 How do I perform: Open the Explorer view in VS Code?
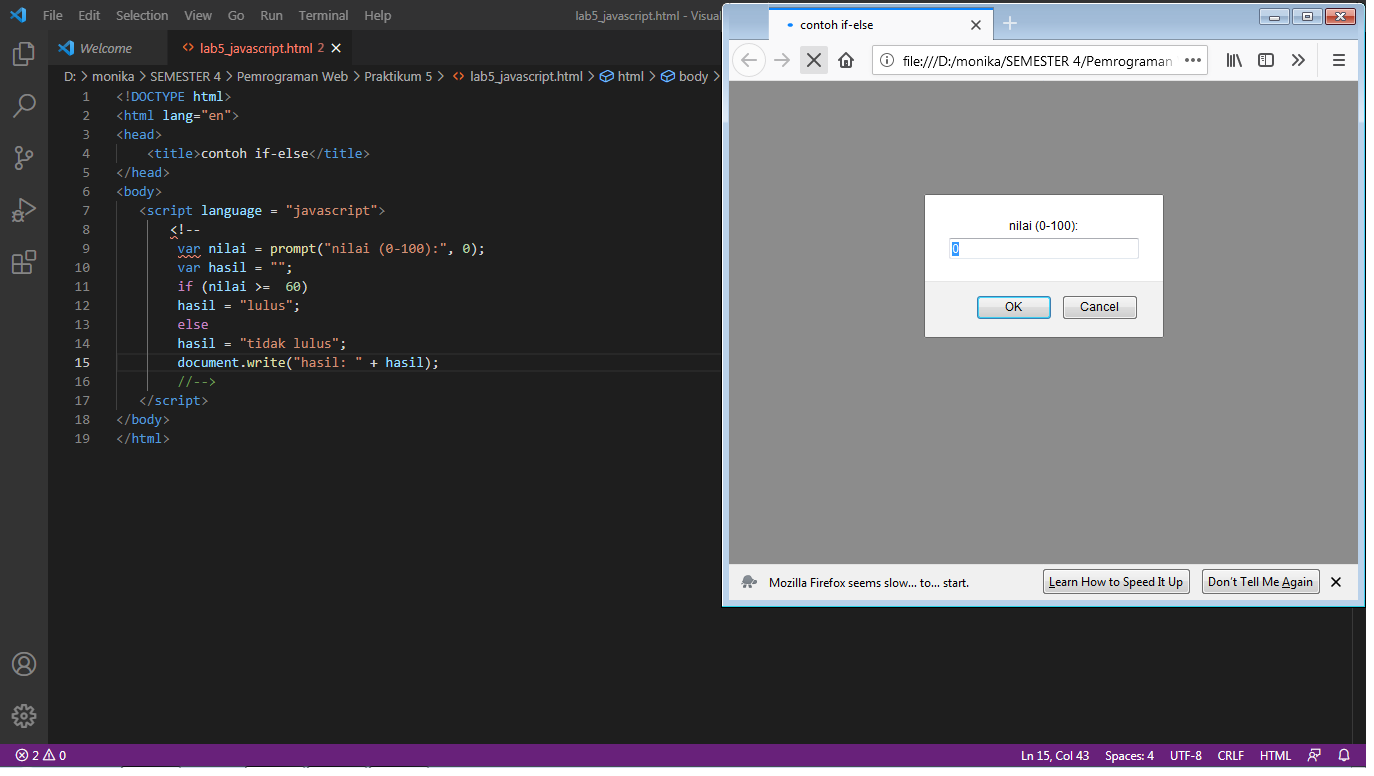click(x=24, y=54)
